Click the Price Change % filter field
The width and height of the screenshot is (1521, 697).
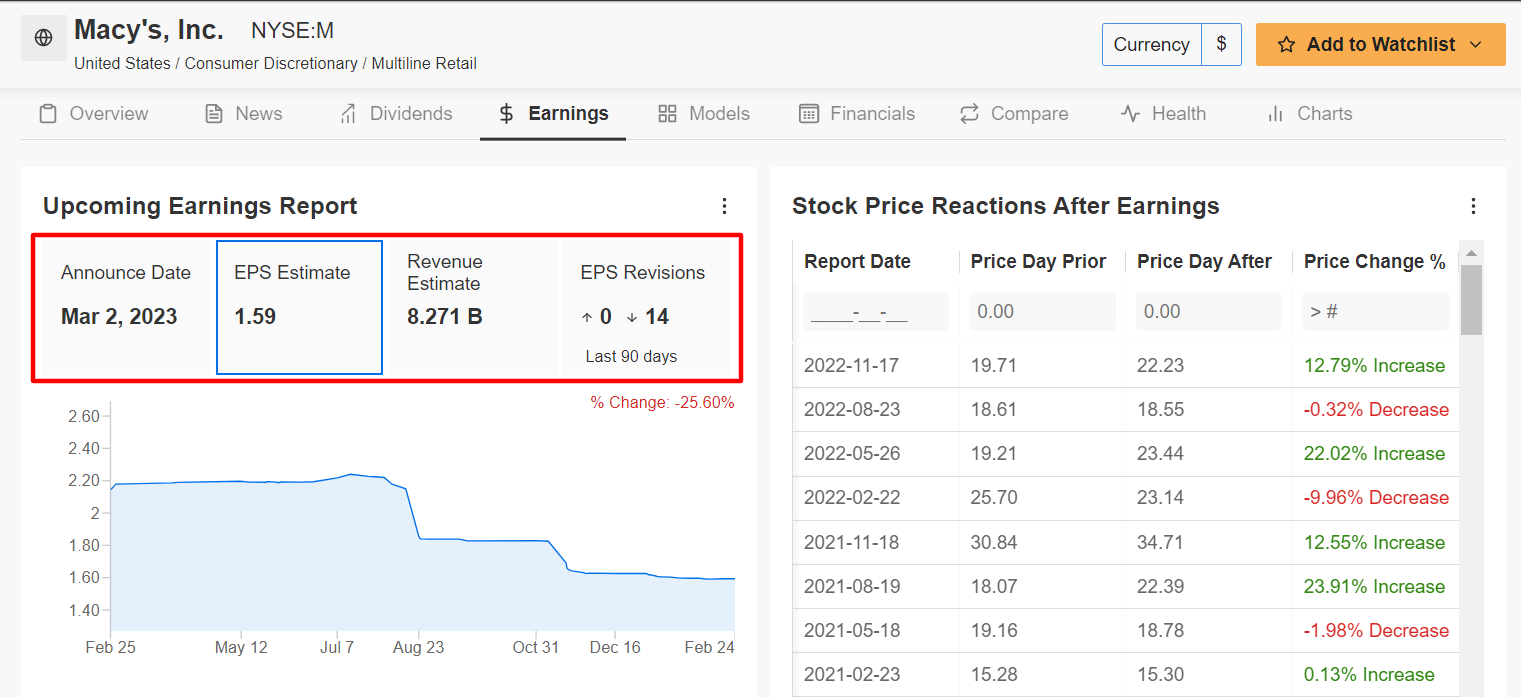point(1375,312)
